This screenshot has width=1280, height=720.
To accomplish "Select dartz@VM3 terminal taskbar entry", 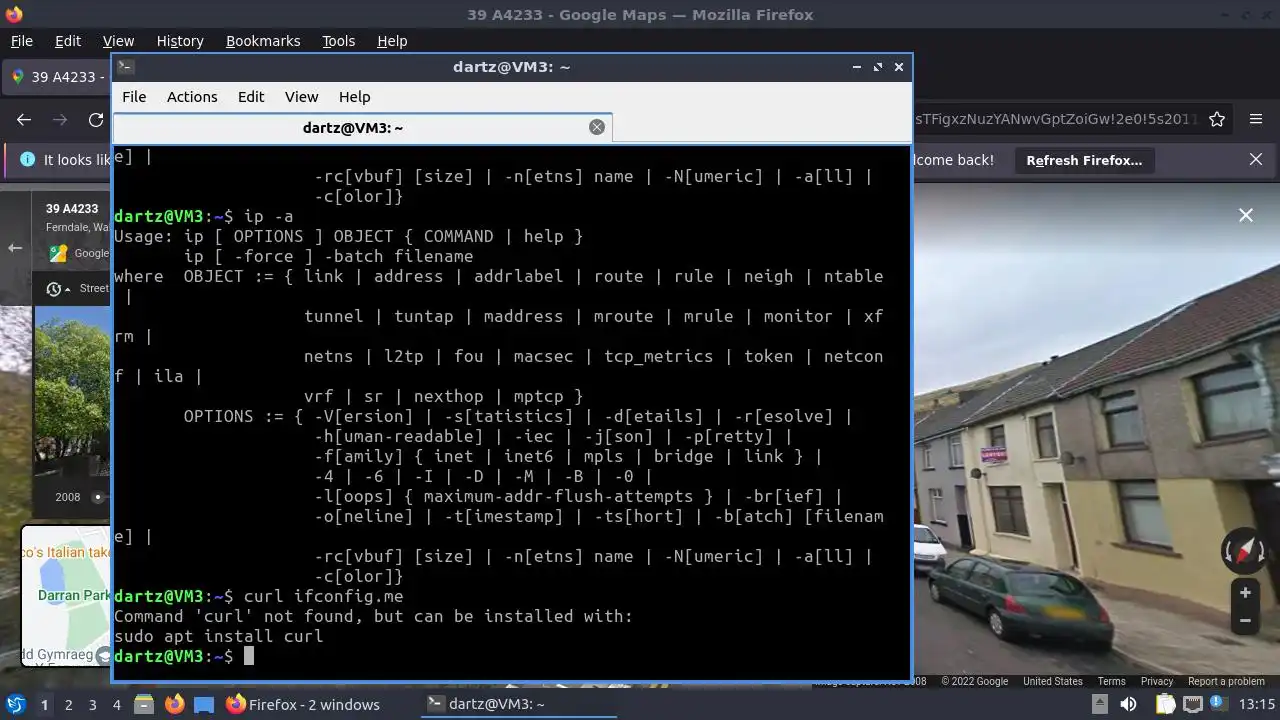I will [516, 705].
